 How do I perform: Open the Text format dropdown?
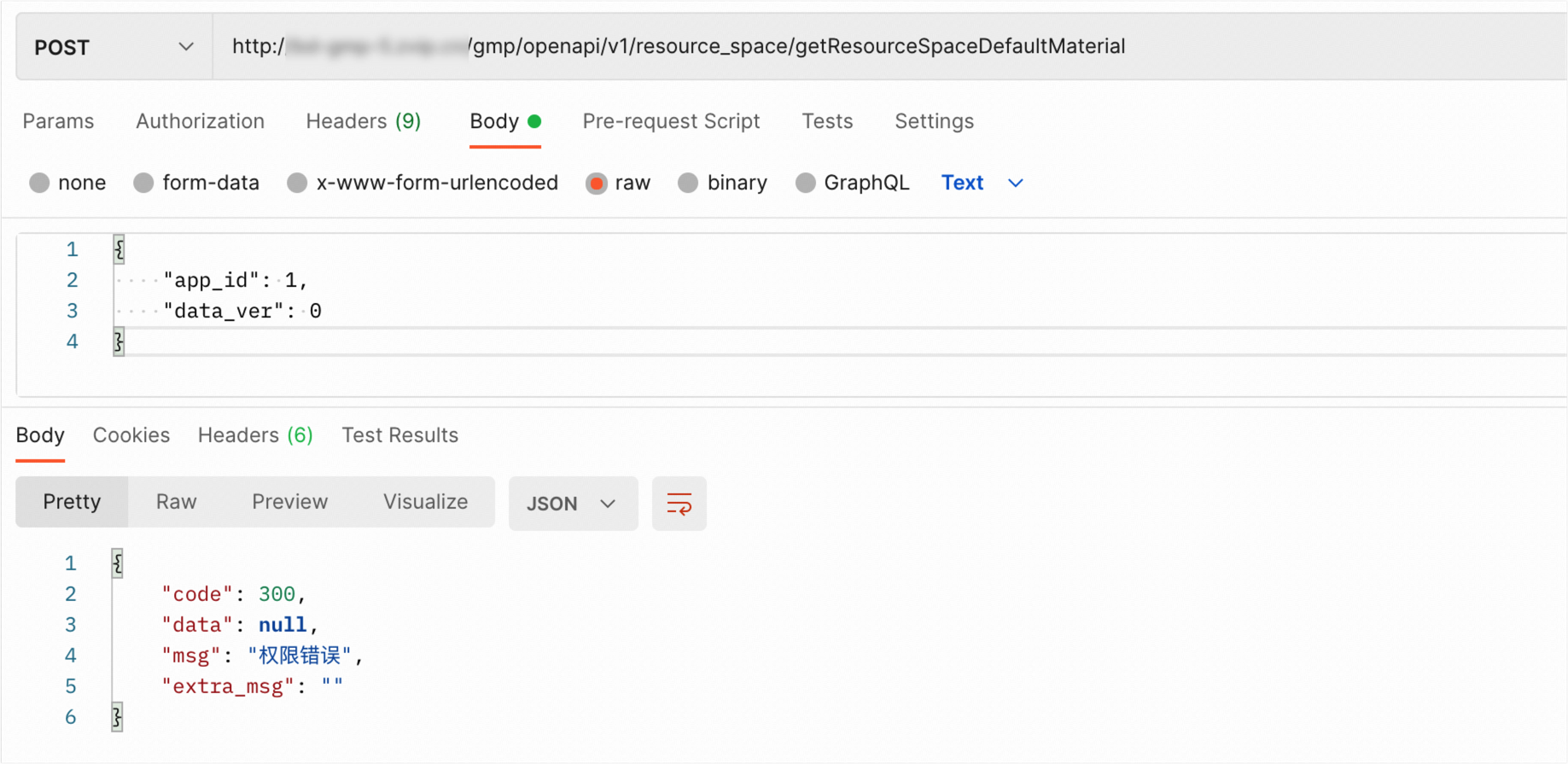[x=982, y=183]
